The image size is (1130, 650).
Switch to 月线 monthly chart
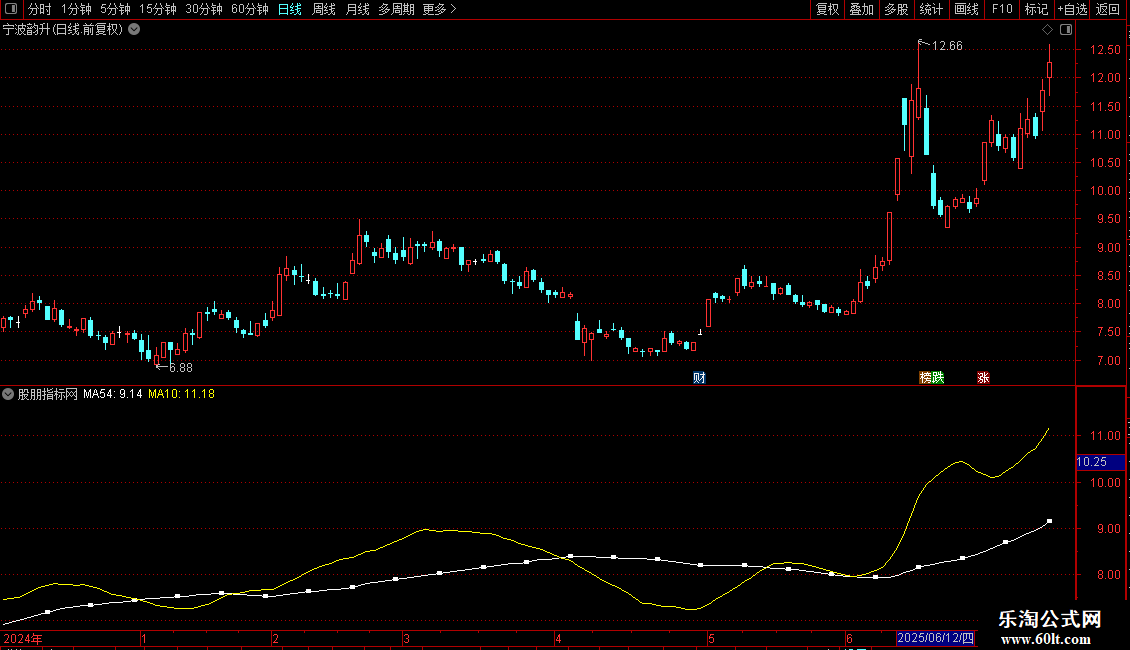coord(357,9)
